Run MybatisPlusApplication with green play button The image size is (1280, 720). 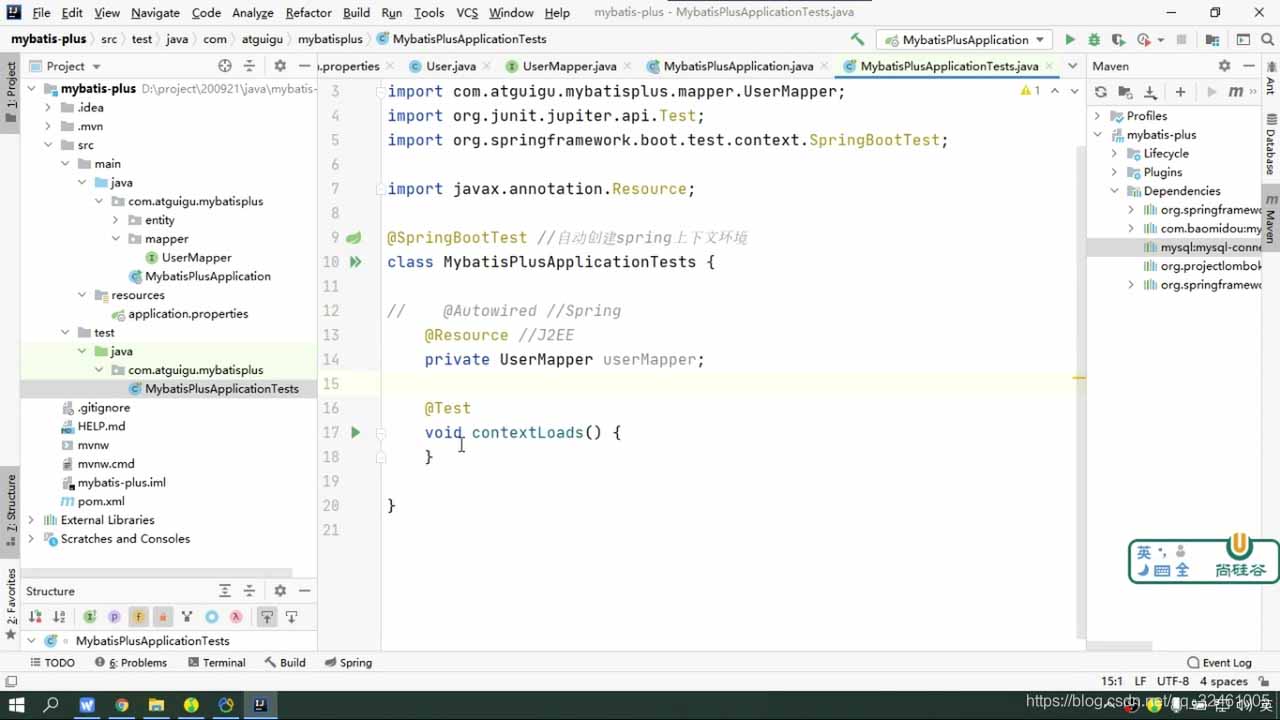(1070, 40)
